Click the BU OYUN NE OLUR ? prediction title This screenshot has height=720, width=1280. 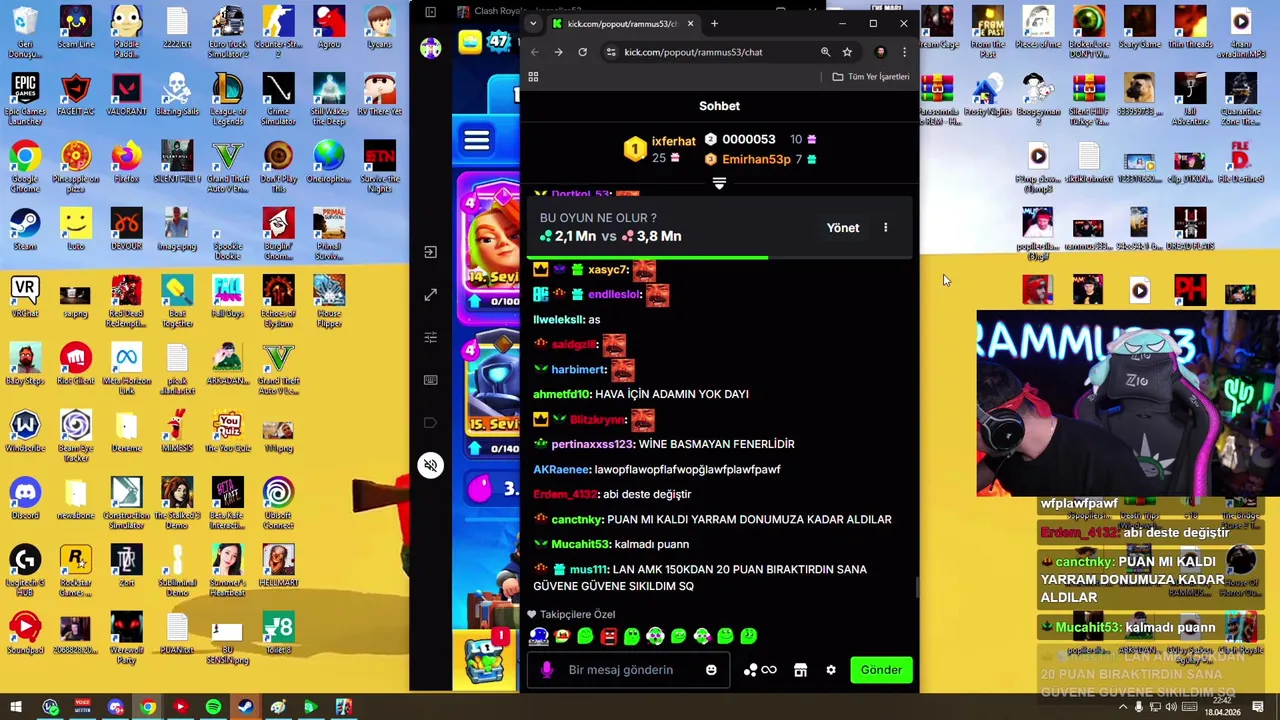click(598, 218)
